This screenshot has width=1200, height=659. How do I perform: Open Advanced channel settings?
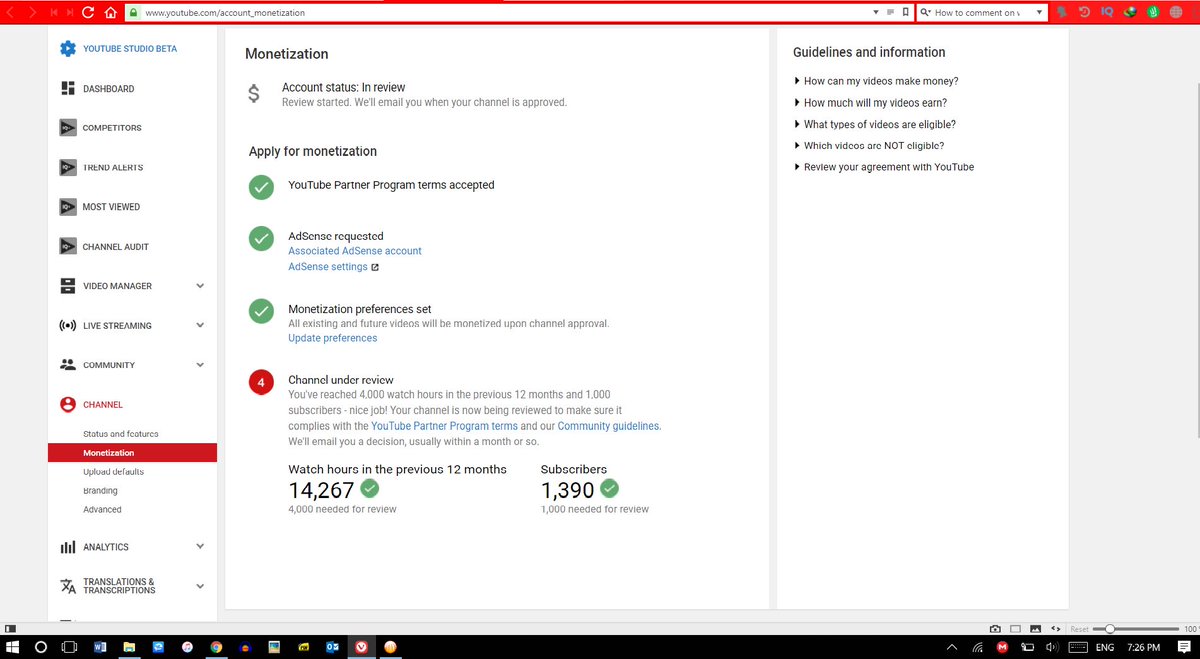102,510
